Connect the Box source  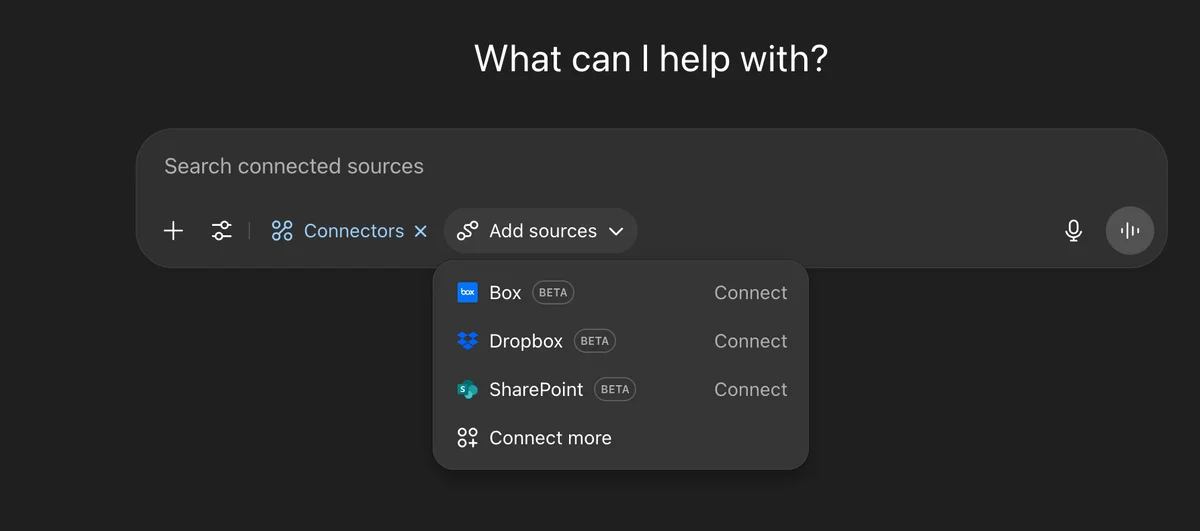coord(751,293)
